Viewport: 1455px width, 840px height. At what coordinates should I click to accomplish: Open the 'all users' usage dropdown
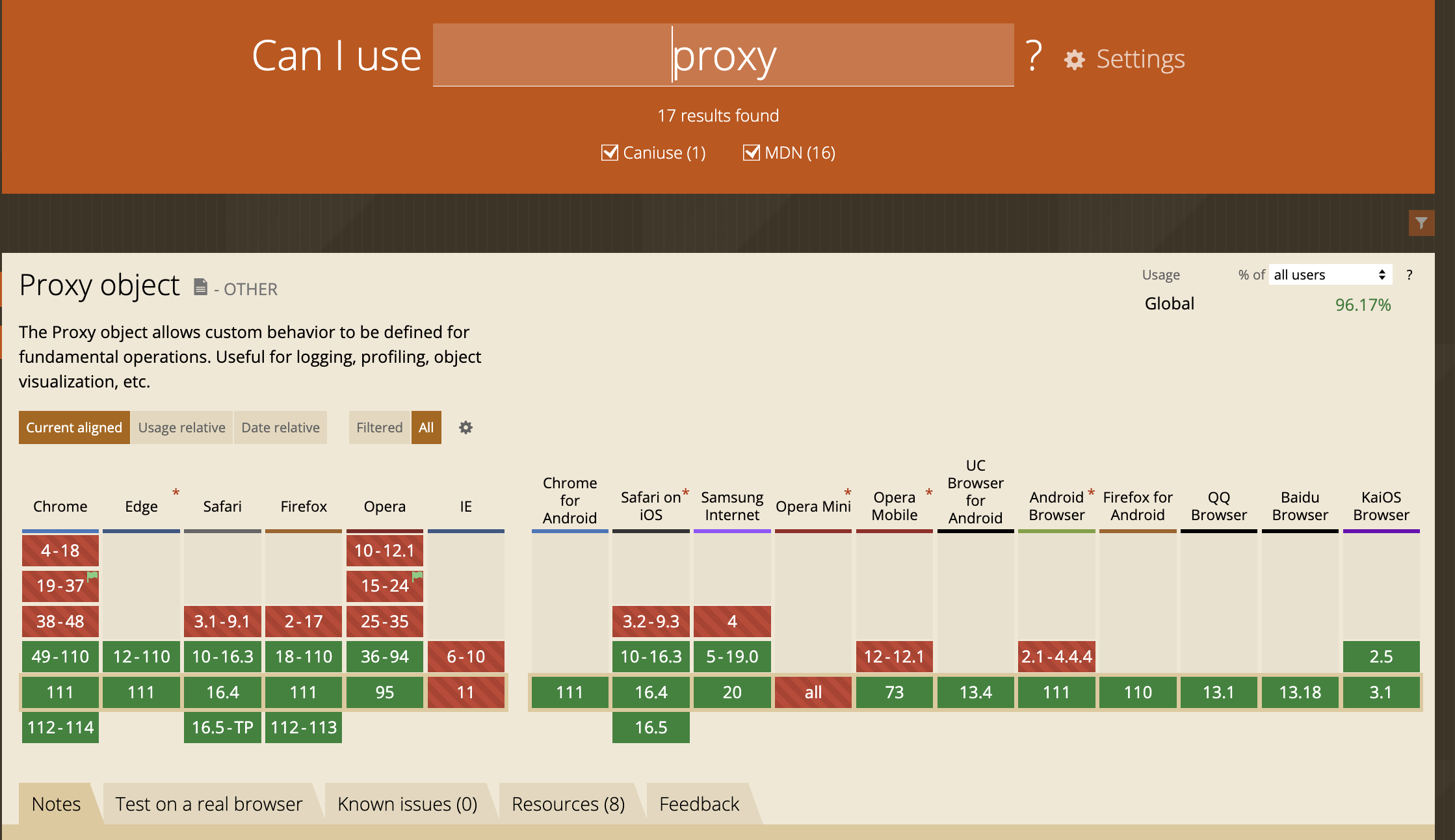coord(1330,275)
